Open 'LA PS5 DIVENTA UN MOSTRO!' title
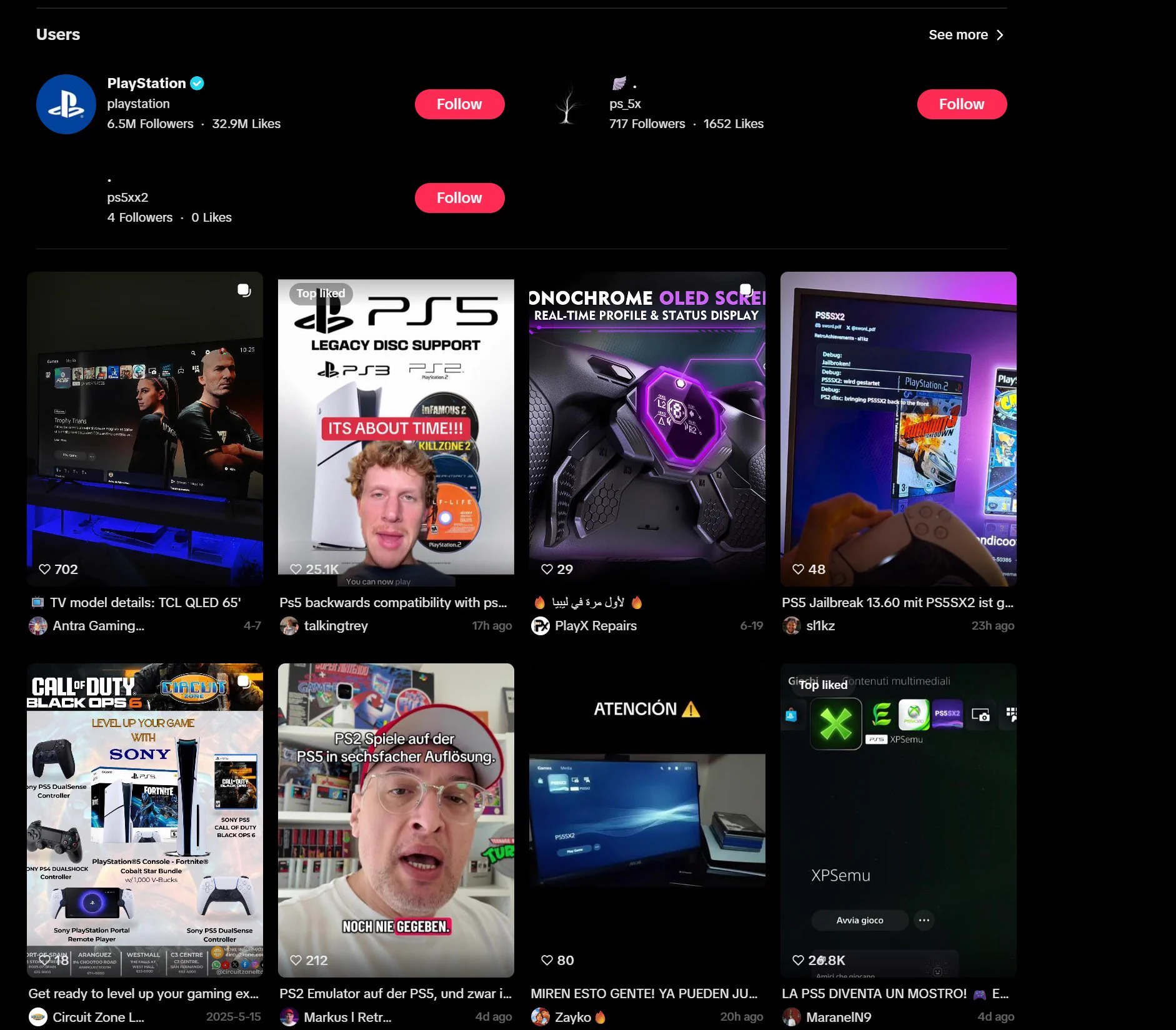Image resolution: width=1176 pixels, height=1030 pixels. (x=895, y=994)
